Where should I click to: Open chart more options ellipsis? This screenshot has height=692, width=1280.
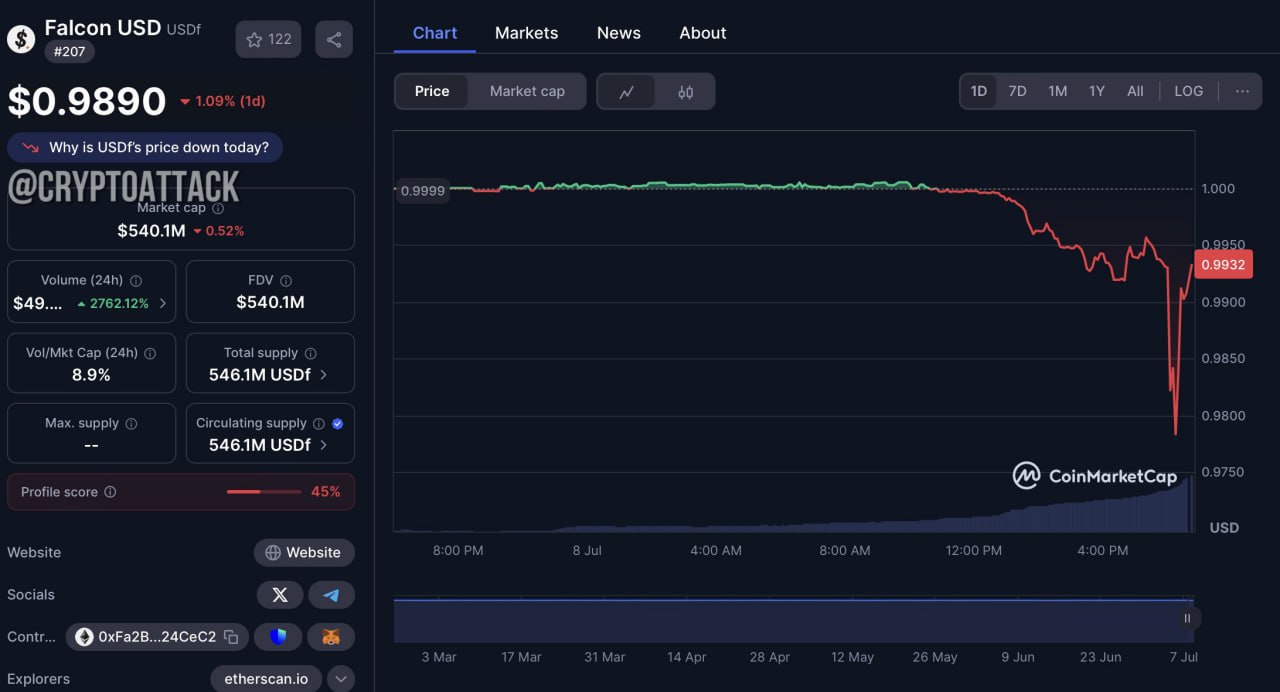coord(1242,91)
